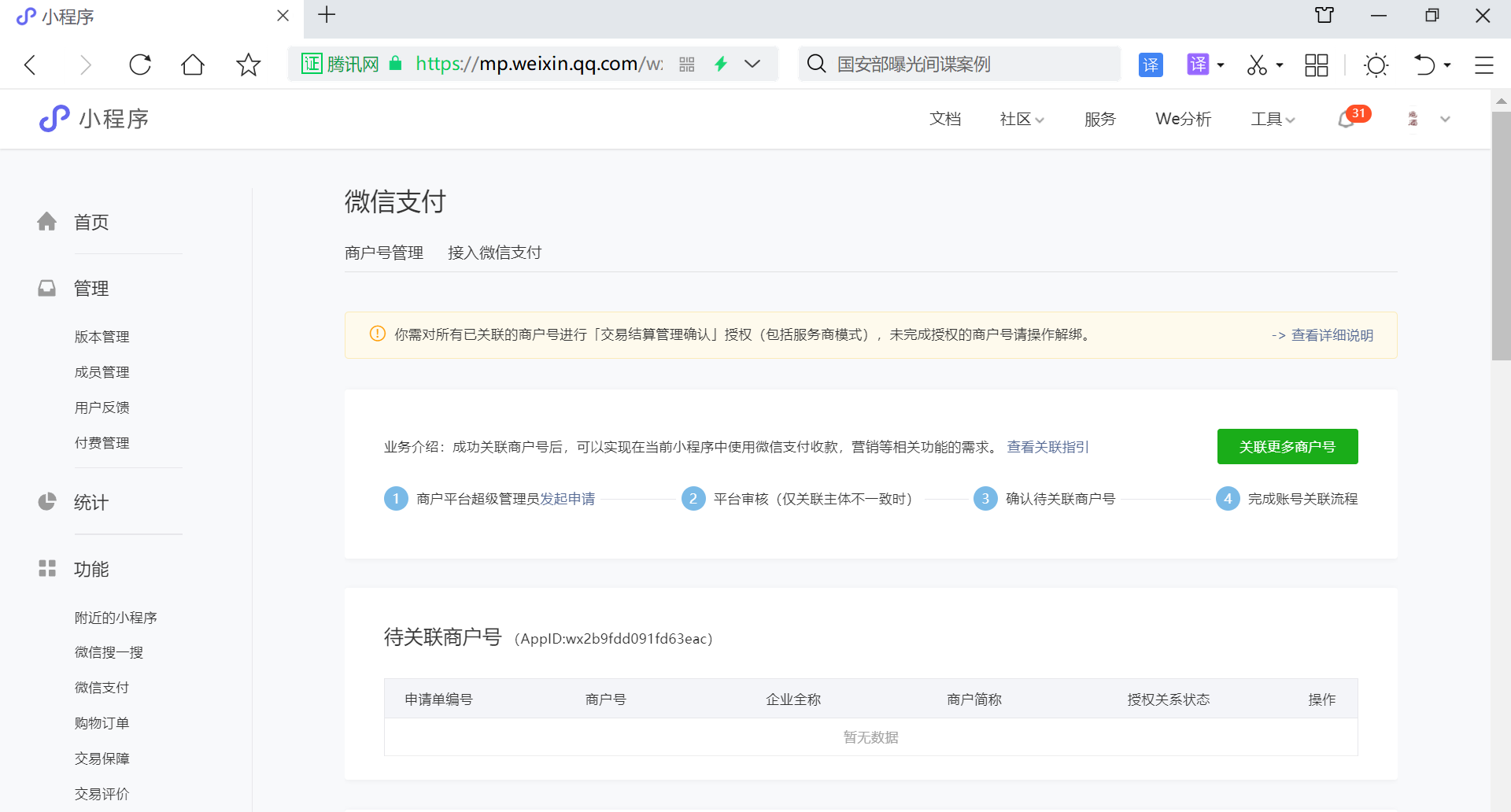This screenshot has width=1511, height=812.
Task: Click the browser forward arrow
Action: click(x=85, y=65)
